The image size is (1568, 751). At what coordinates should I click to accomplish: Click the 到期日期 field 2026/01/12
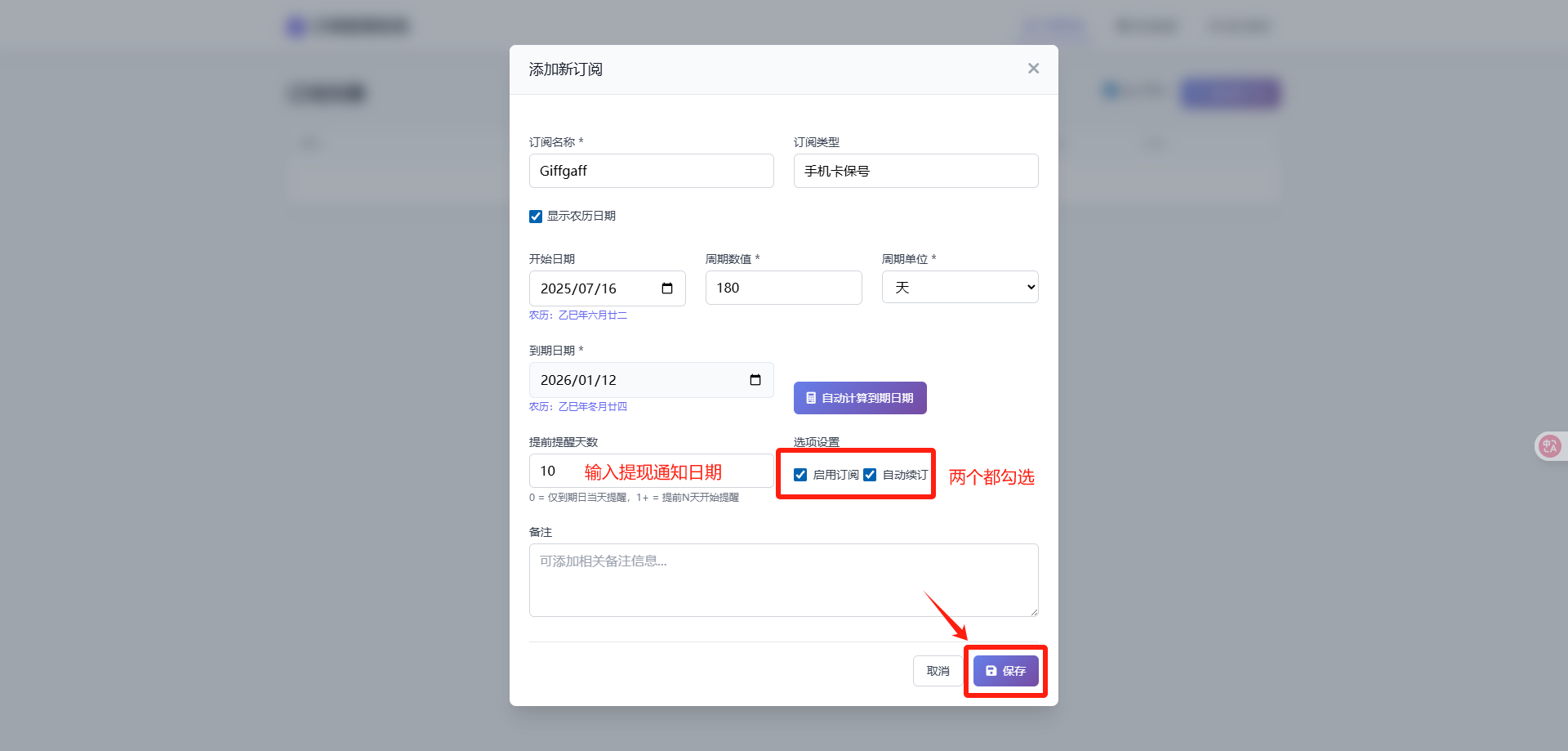(651, 380)
